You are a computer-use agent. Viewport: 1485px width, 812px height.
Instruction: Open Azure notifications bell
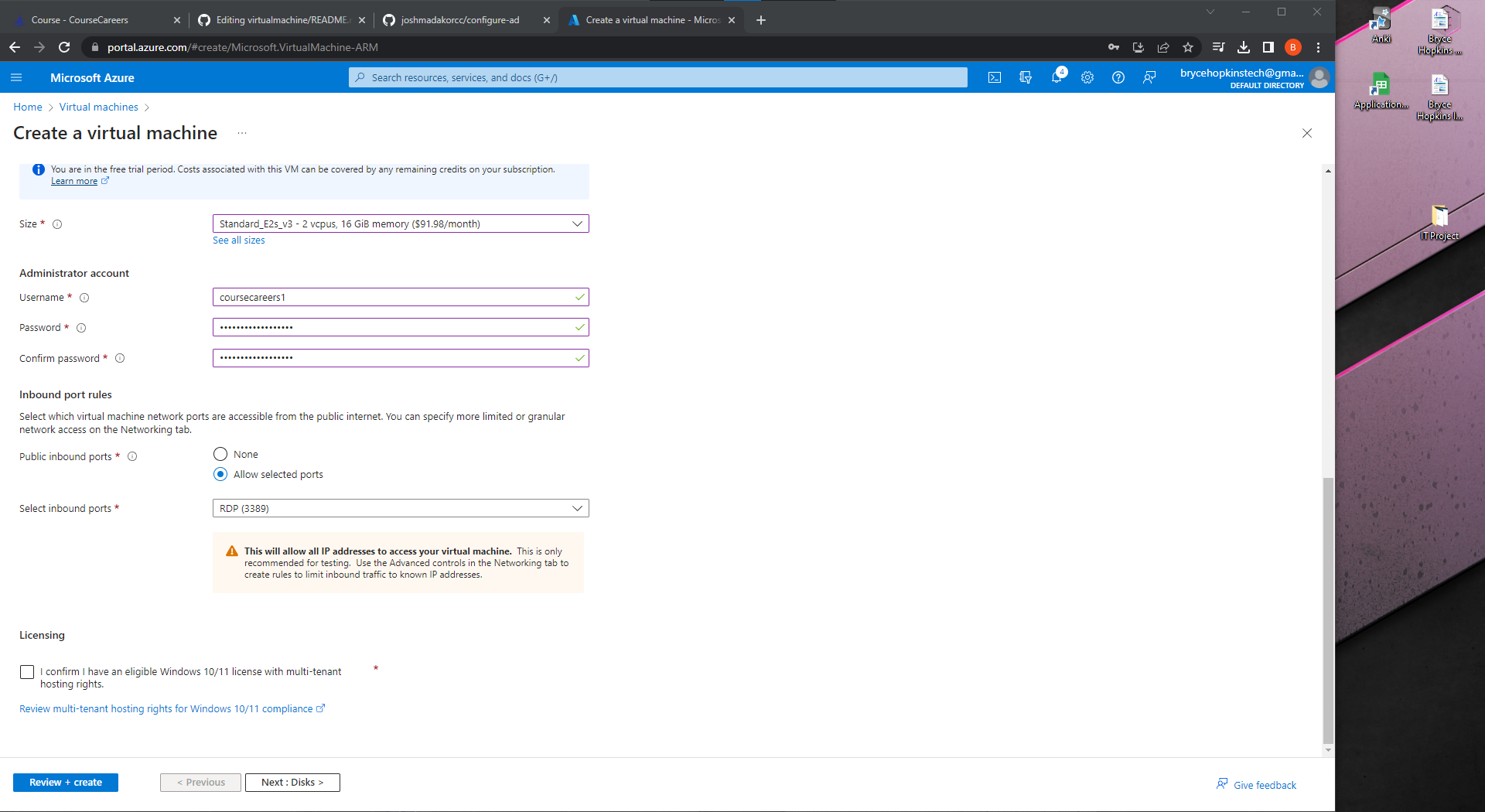coord(1057,77)
